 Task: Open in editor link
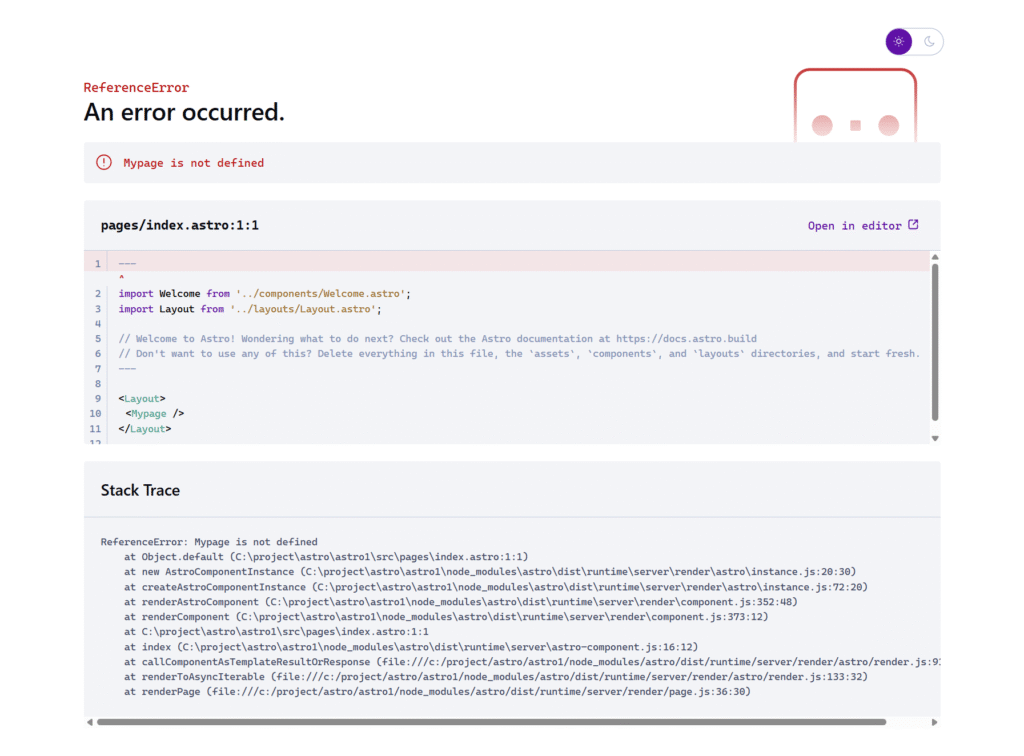click(x=854, y=226)
